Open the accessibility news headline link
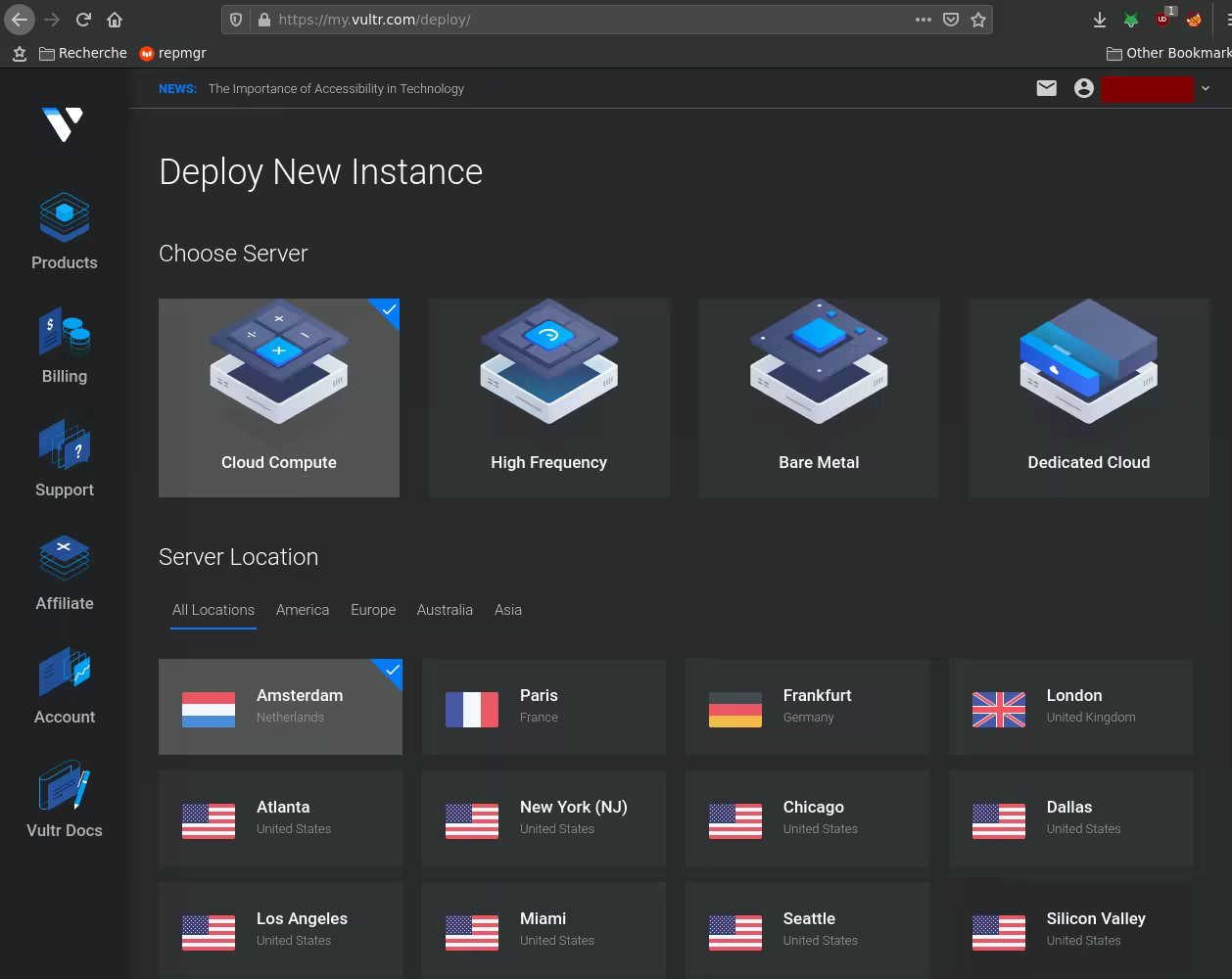The image size is (1232, 979). [x=336, y=88]
